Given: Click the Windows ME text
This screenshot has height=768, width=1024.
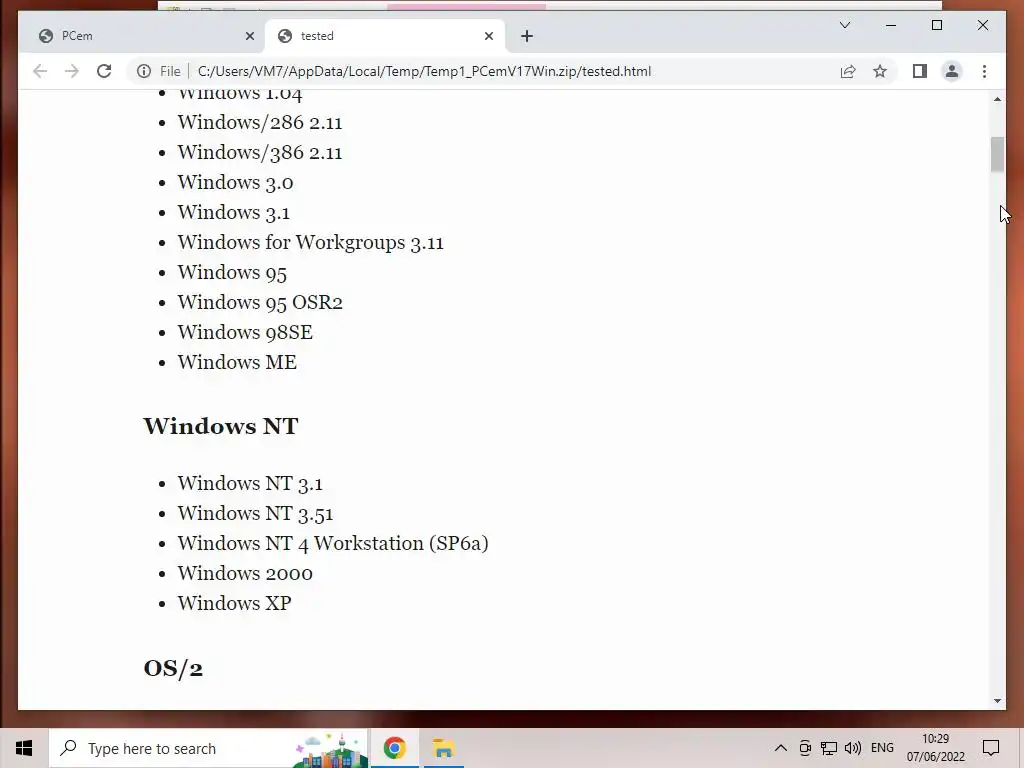Looking at the screenshot, I should click(237, 362).
